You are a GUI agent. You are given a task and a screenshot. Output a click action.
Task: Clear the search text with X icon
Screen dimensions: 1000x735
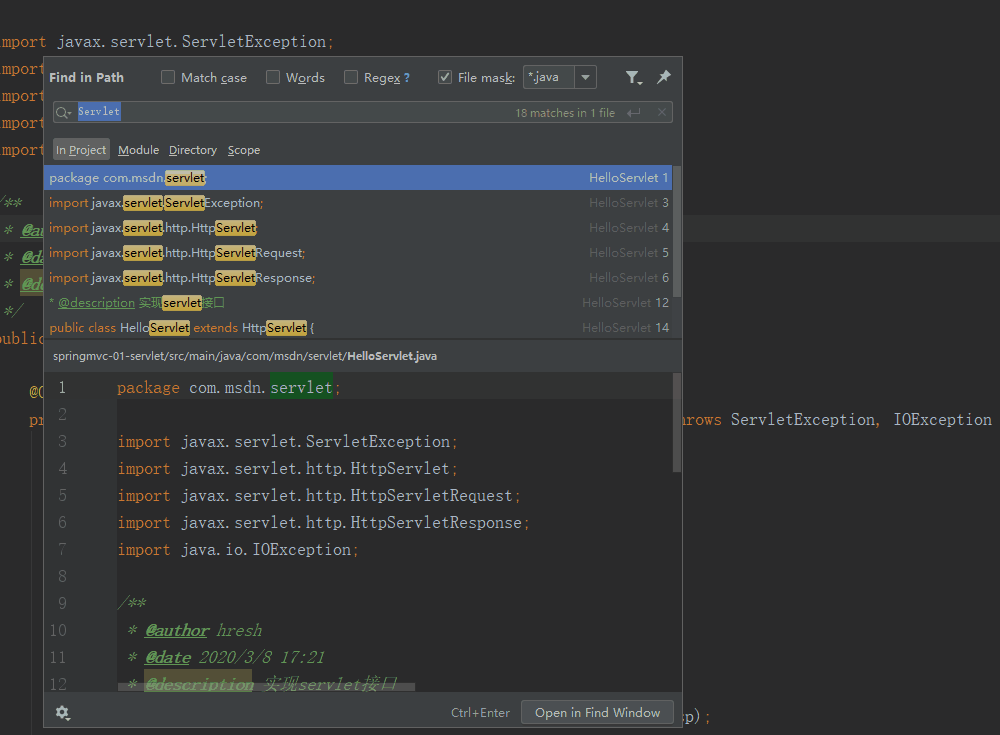coord(661,113)
